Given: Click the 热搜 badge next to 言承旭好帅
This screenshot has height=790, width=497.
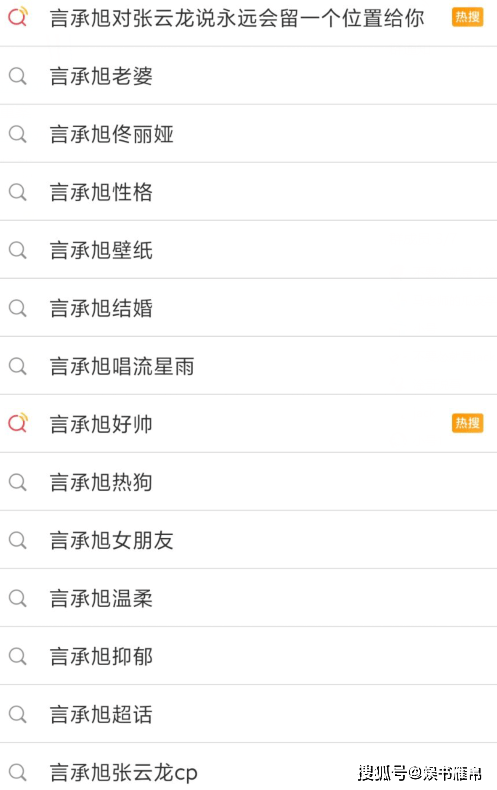Looking at the screenshot, I should [467, 423].
